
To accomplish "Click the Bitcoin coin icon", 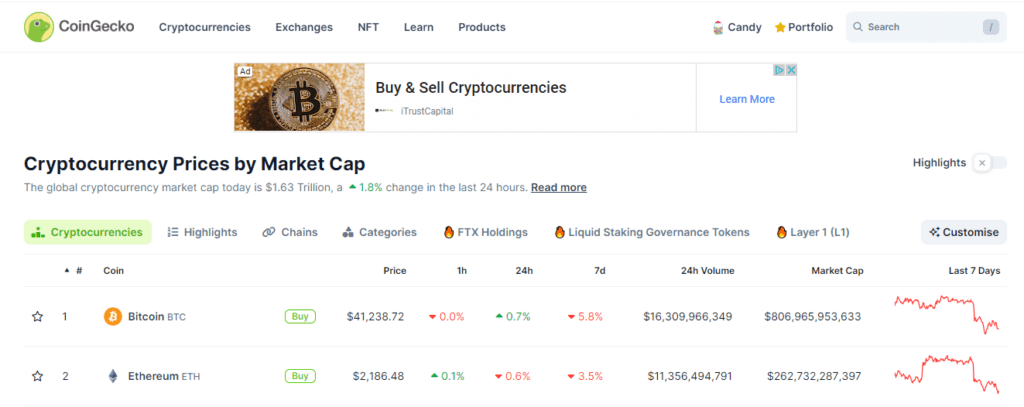I will [113, 316].
